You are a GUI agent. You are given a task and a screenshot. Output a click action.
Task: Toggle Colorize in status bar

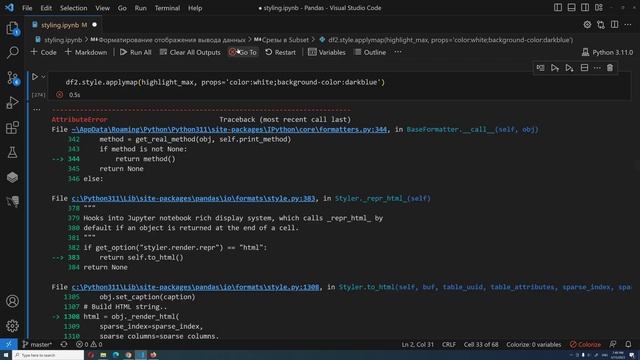(585, 344)
